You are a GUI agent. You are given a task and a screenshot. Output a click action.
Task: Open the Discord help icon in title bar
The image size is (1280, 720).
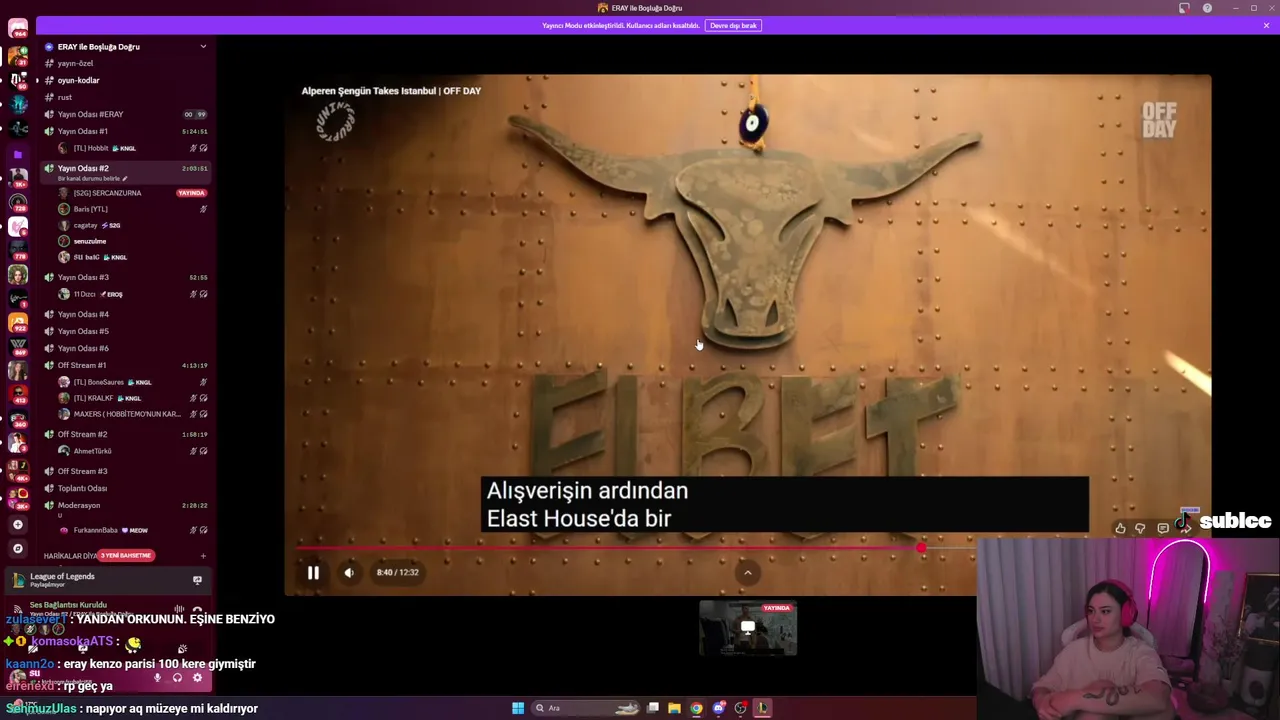click(x=1207, y=8)
